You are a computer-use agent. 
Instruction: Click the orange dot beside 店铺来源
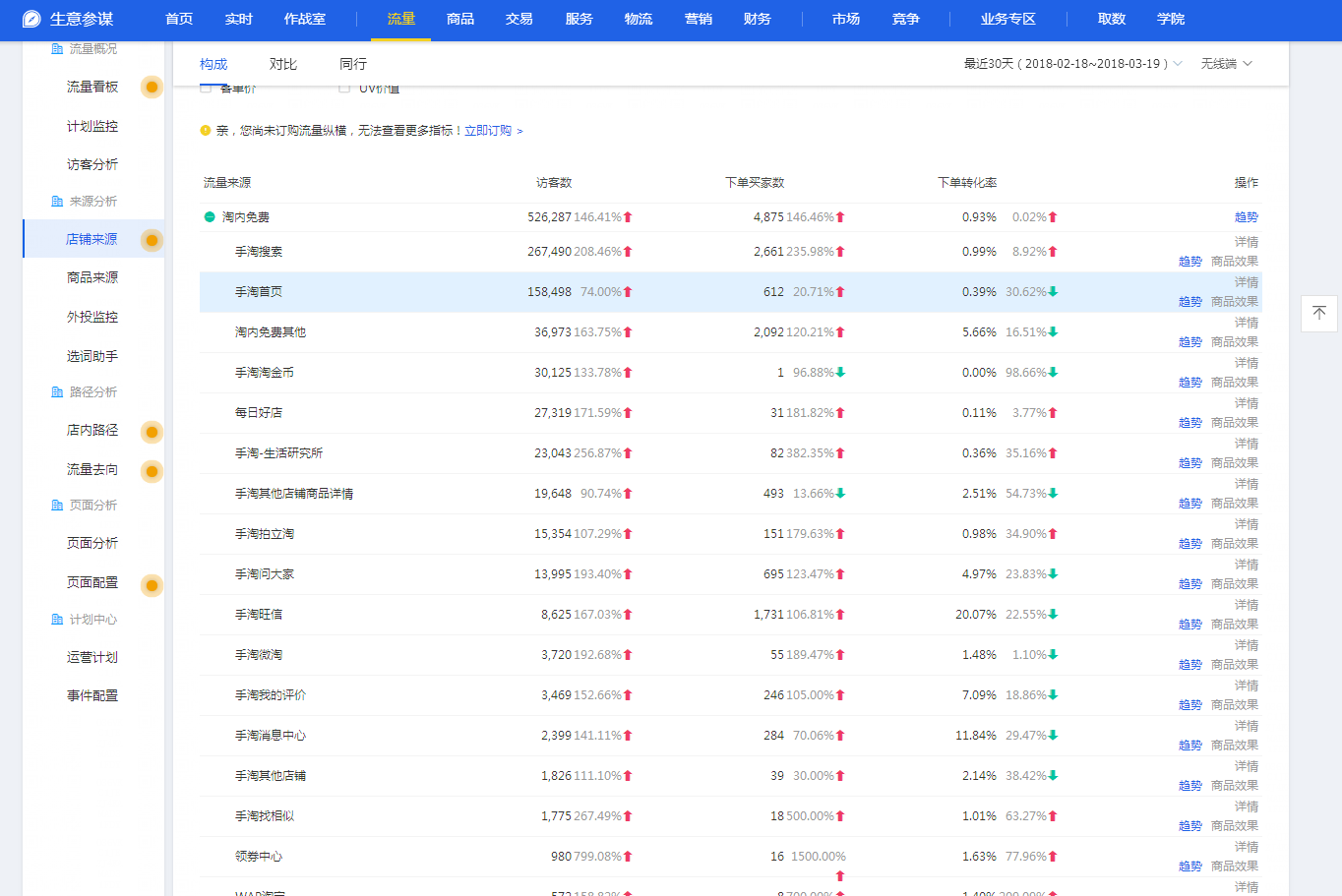[152, 240]
